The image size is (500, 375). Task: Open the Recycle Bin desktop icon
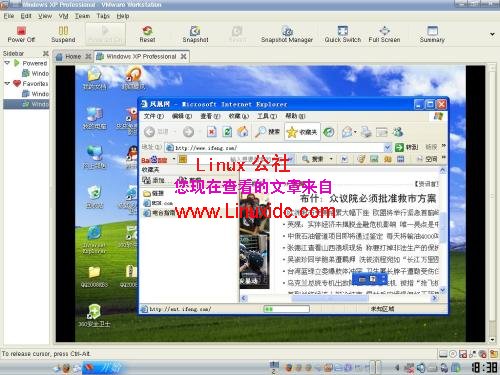[95, 197]
